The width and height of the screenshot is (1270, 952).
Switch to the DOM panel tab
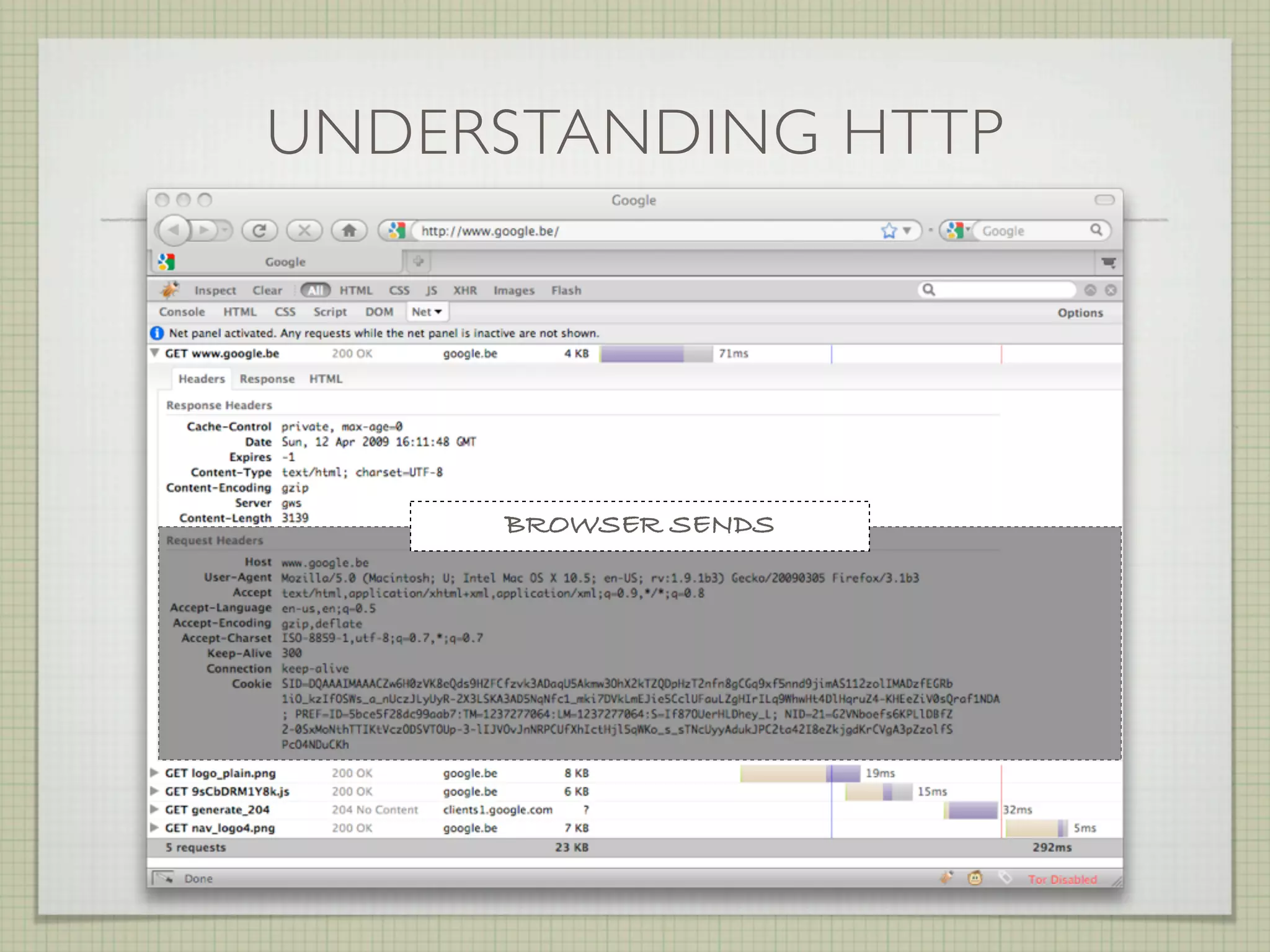[379, 312]
